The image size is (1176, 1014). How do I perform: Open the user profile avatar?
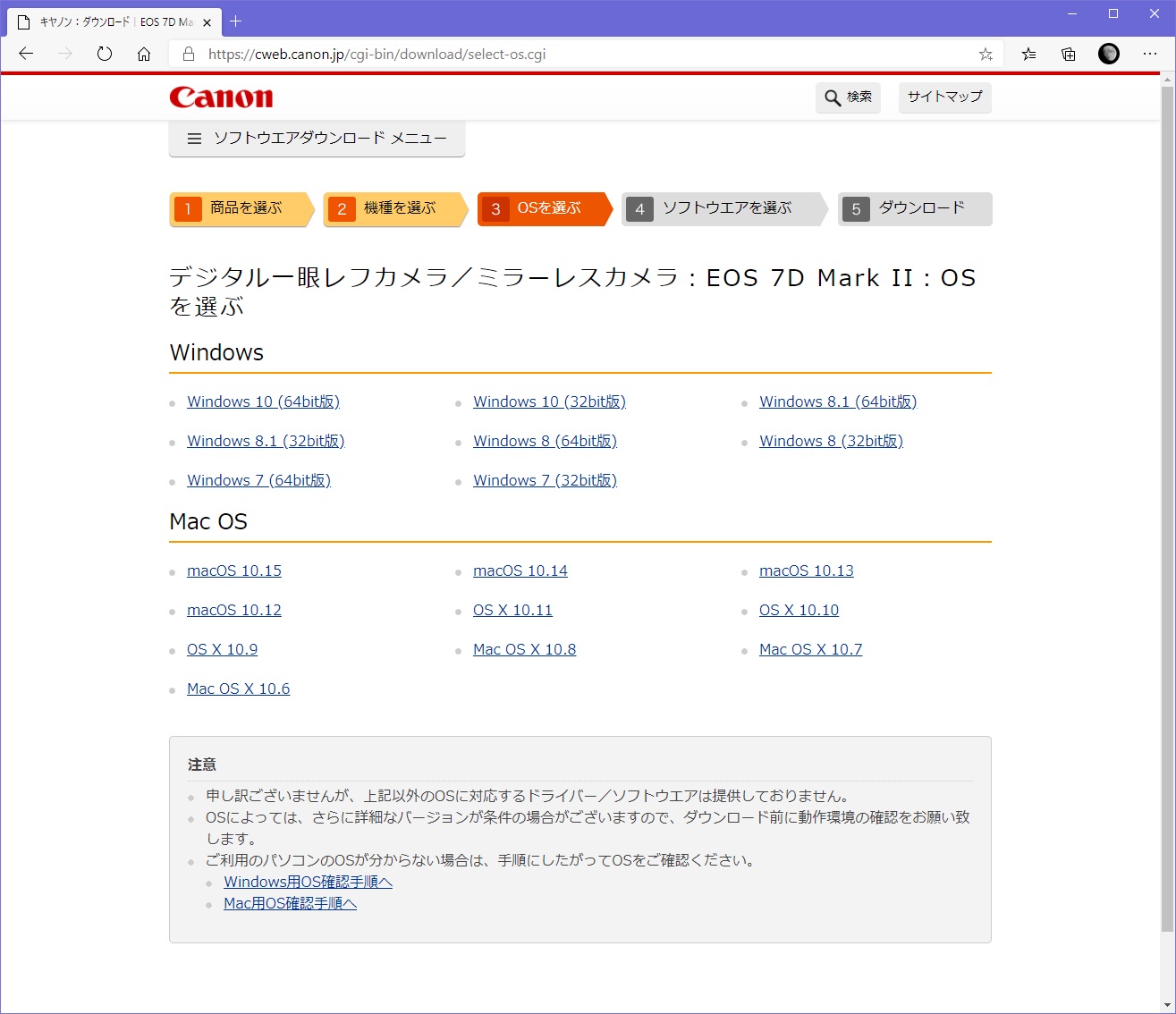[1109, 54]
